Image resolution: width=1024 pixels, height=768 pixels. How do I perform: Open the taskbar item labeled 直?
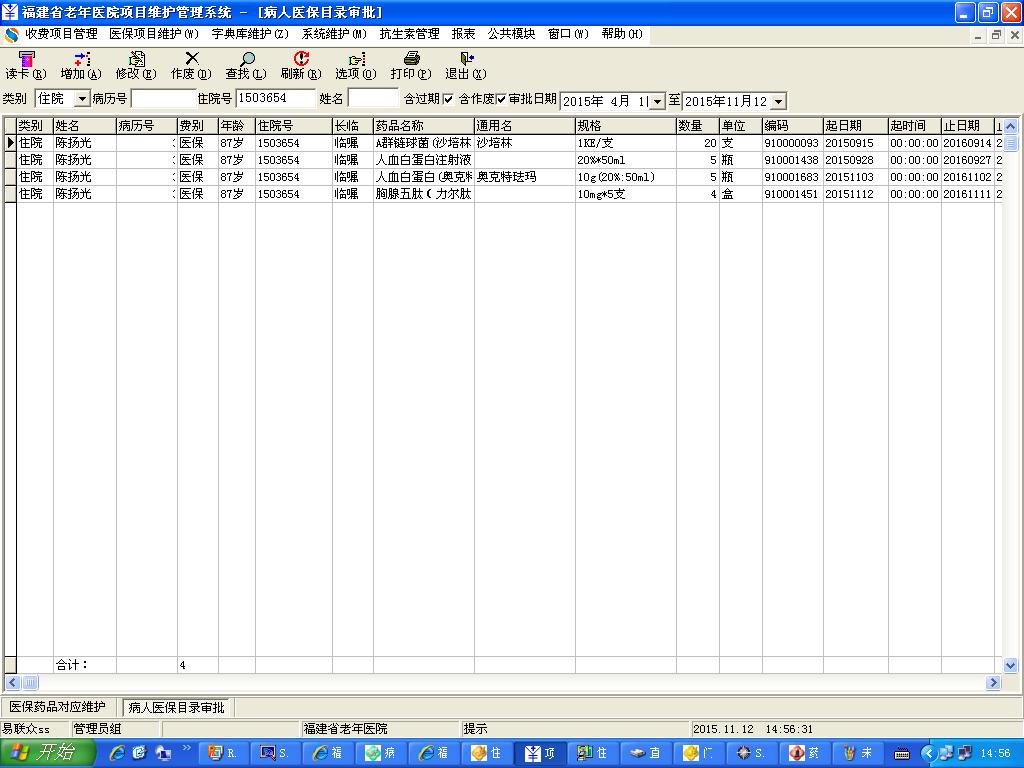(x=647, y=754)
